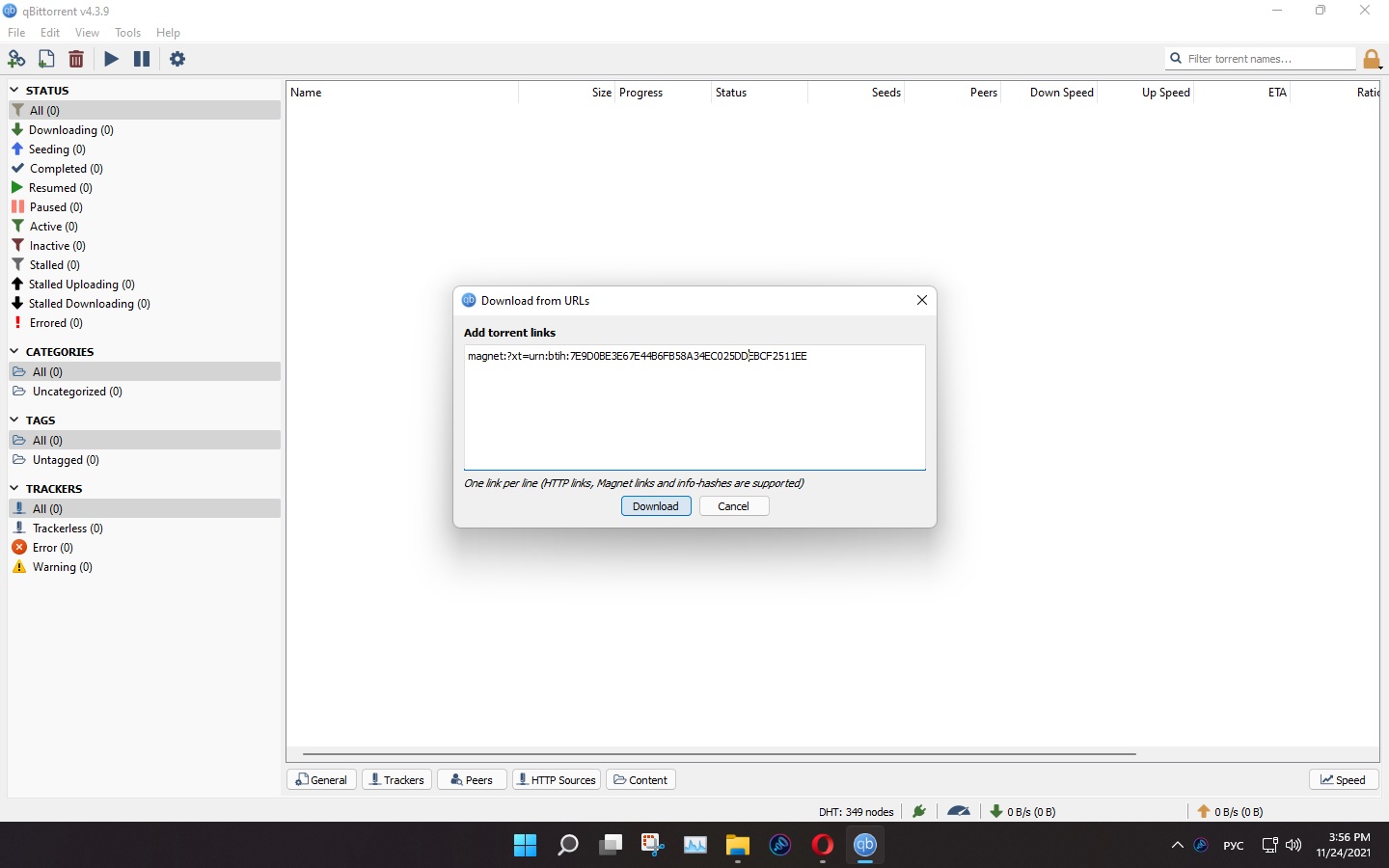
Task: Click the Add torrent file toolbar icon
Action: (x=46, y=59)
